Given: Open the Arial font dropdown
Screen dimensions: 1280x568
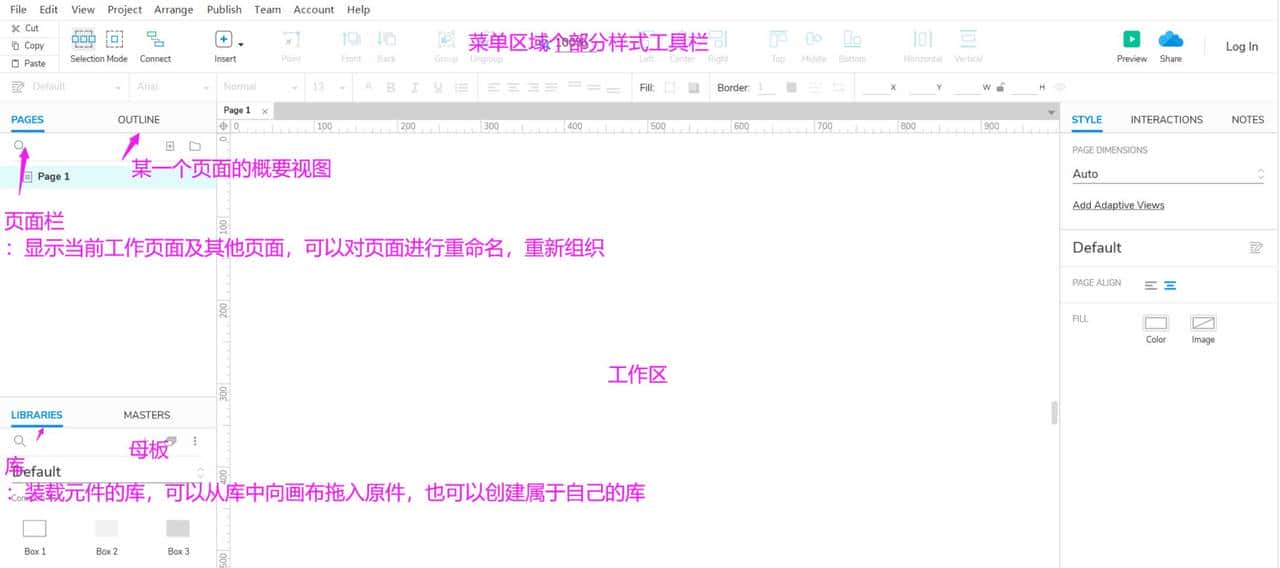Looking at the screenshot, I should pyautogui.click(x=171, y=87).
